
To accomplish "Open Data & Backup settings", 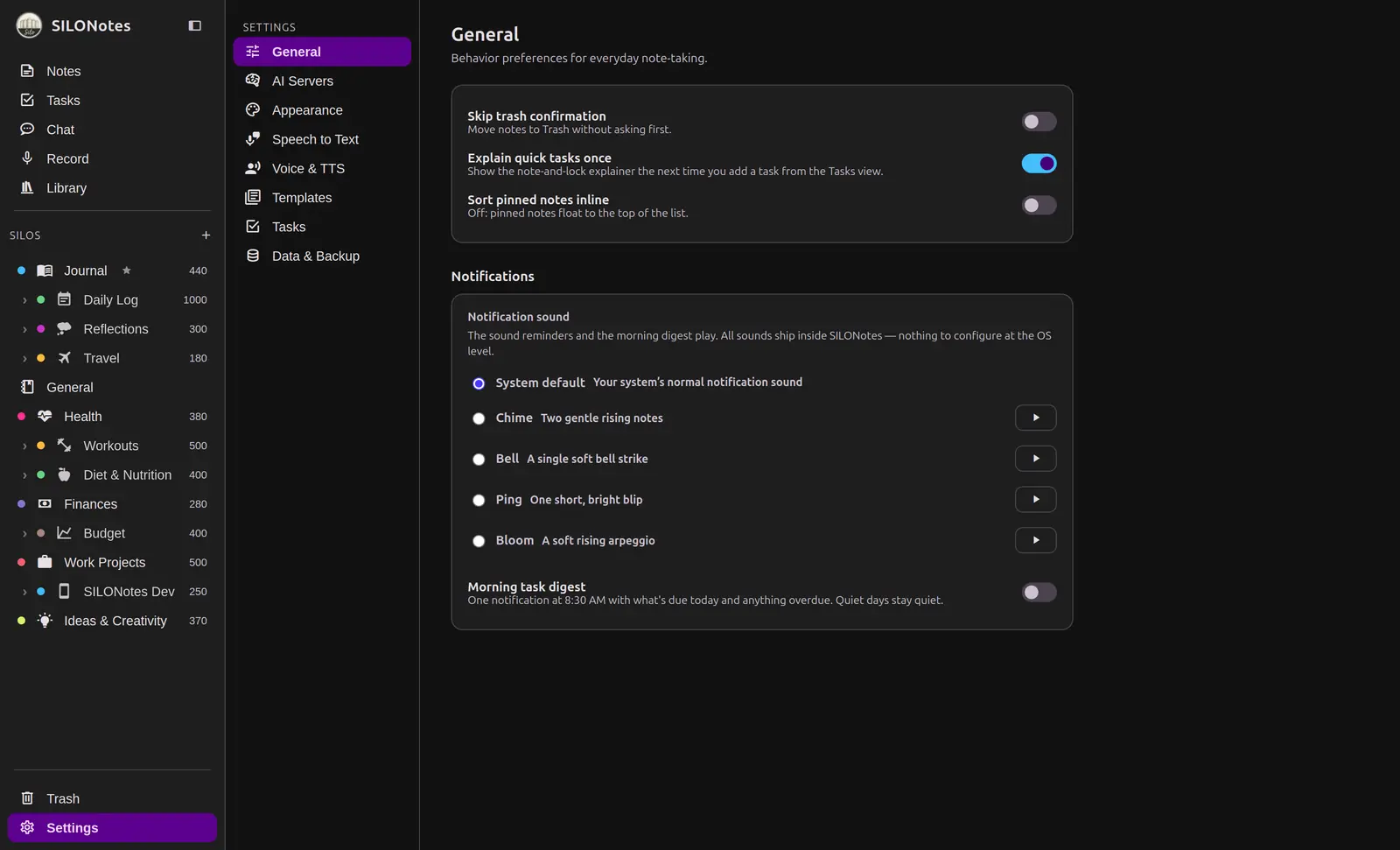I will [322, 256].
